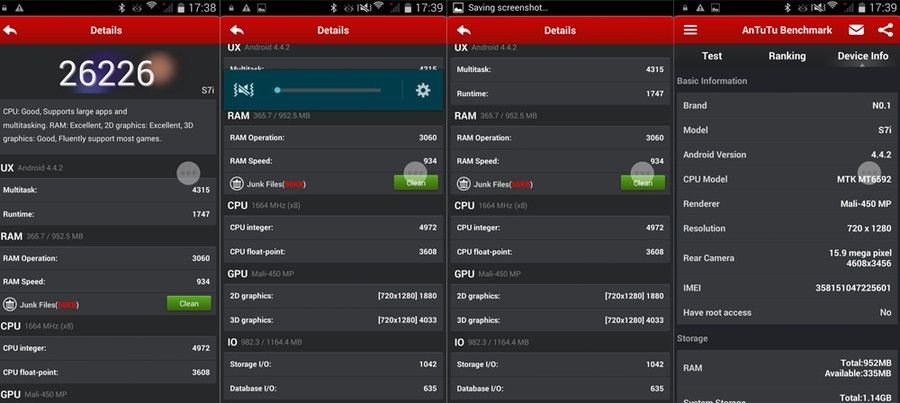Tap Storage I/O 1042 in the Saving screenshot screen
Screen dimensions: 900x403
(560, 365)
